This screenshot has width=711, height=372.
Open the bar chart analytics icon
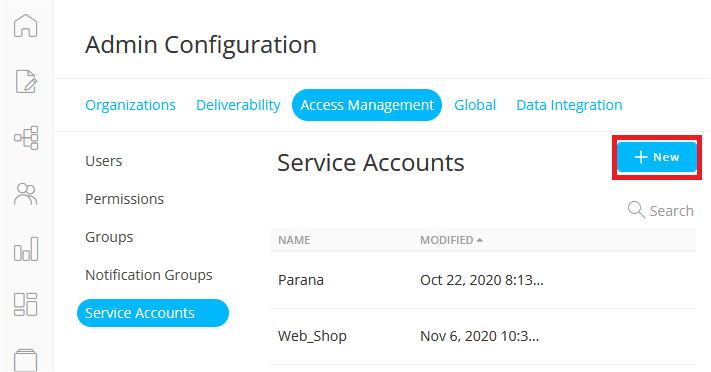click(x=26, y=250)
